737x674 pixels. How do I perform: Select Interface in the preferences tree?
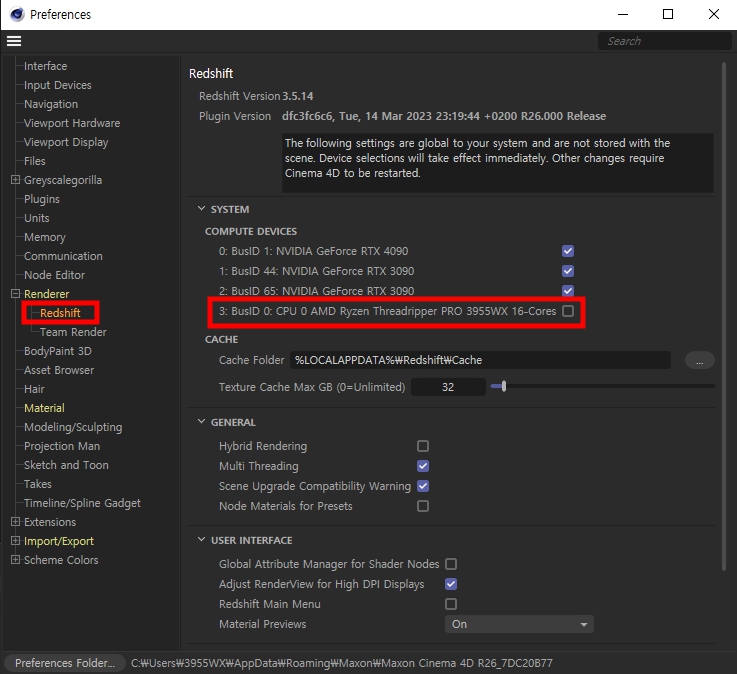coord(46,66)
